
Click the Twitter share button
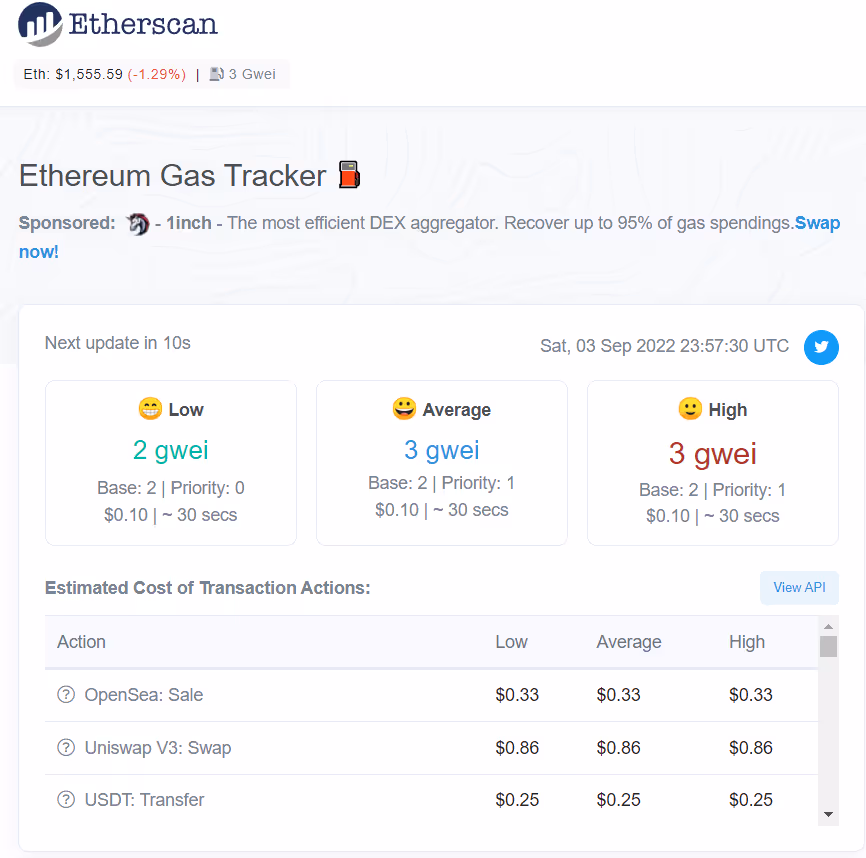[821, 347]
